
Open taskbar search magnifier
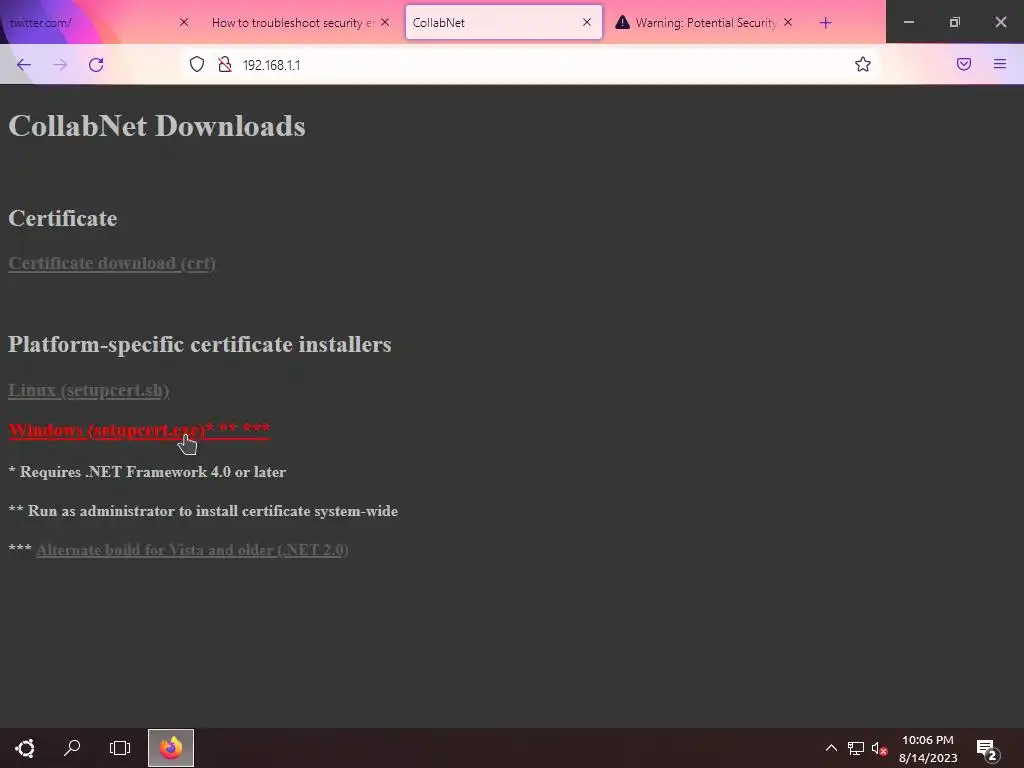tap(72, 748)
